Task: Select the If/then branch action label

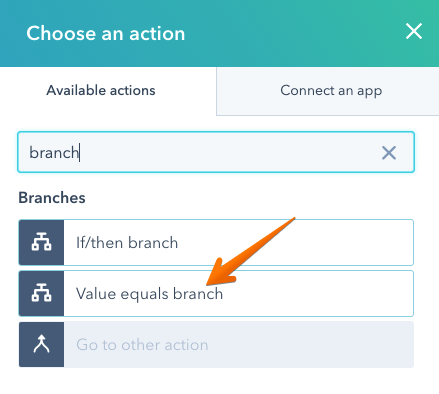Action: 127,242
